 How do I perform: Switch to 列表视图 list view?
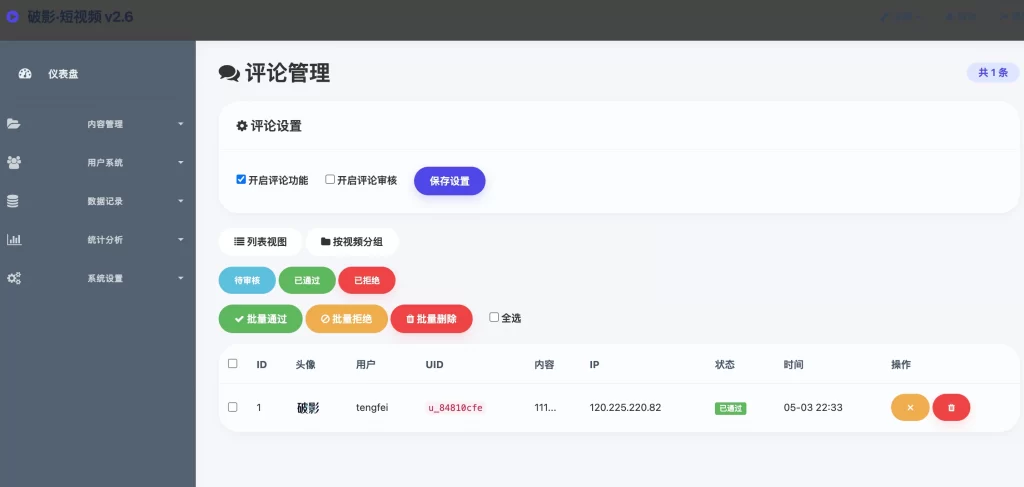coord(260,242)
